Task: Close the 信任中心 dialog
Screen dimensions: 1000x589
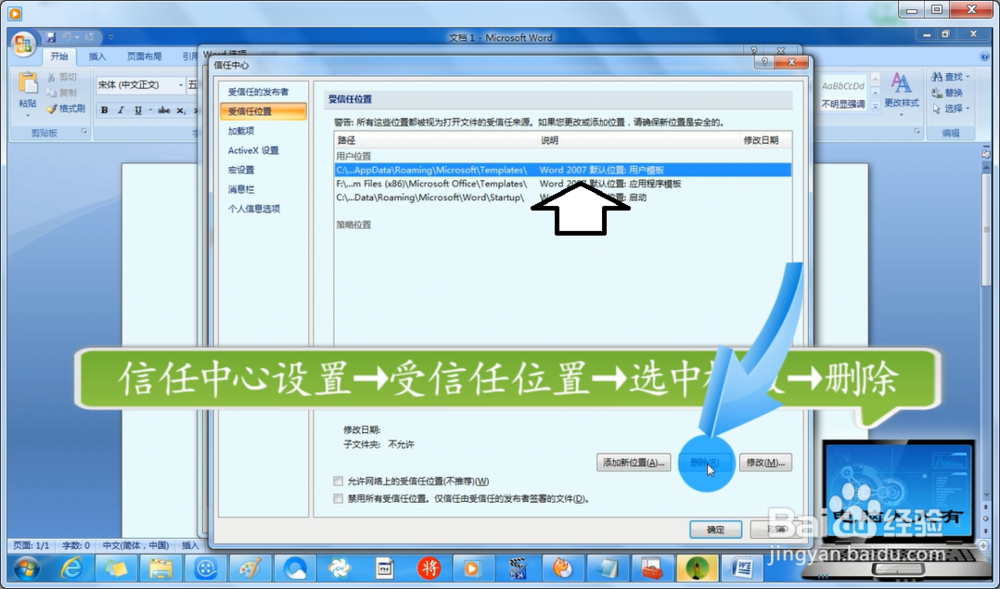Action: 791,62
